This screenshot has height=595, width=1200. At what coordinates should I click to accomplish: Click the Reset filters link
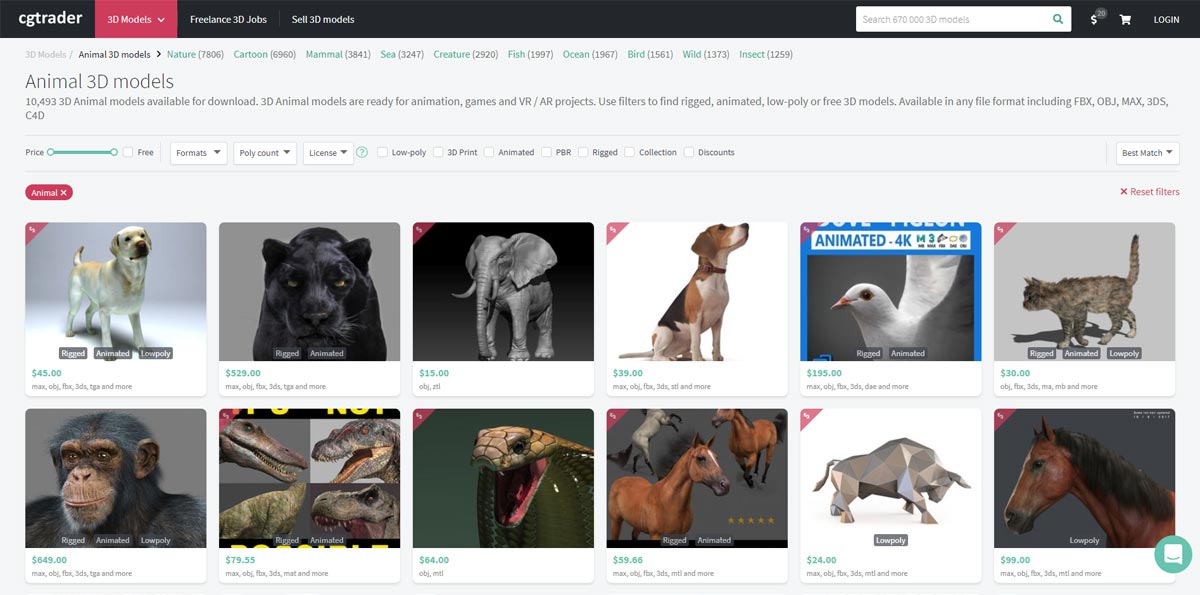pyautogui.click(x=1149, y=192)
